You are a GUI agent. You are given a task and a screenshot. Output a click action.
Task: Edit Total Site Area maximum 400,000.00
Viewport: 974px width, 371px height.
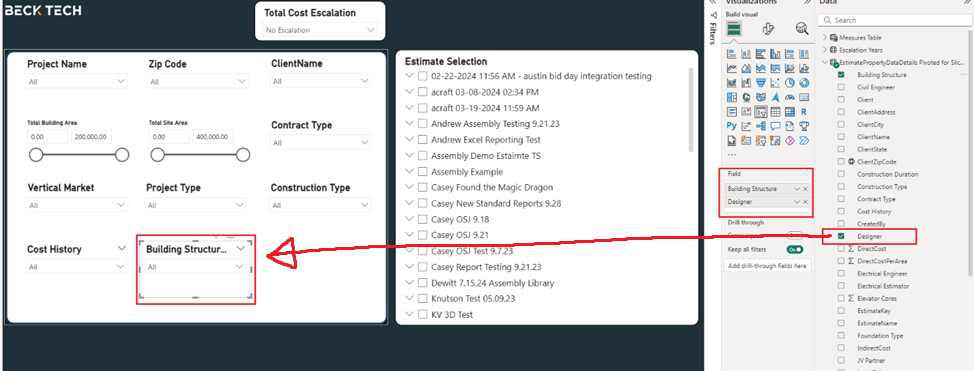[x=212, y=137]
